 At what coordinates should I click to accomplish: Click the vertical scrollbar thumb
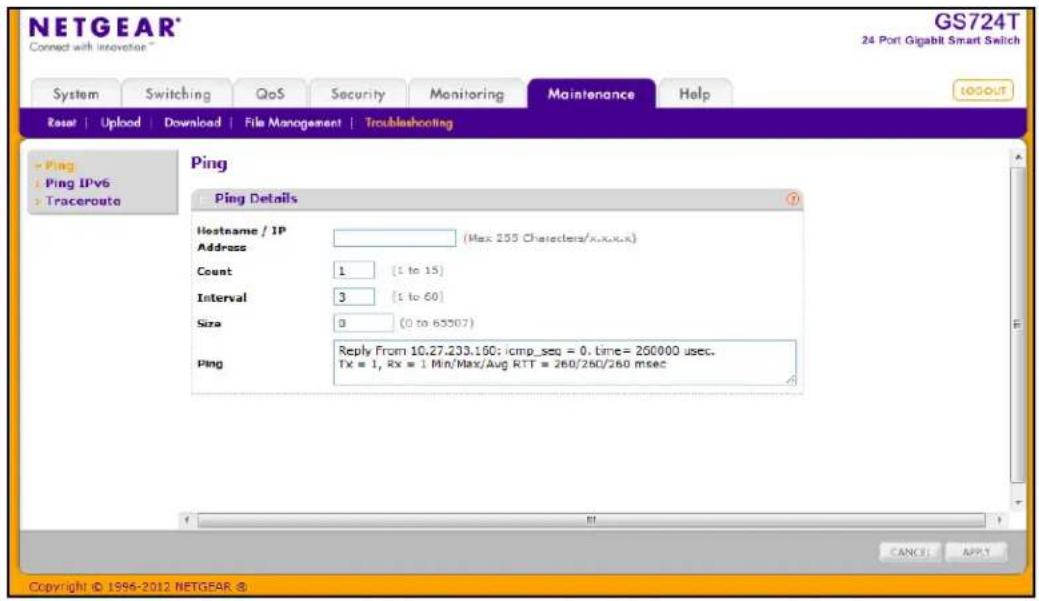[x=1018, y=325]
